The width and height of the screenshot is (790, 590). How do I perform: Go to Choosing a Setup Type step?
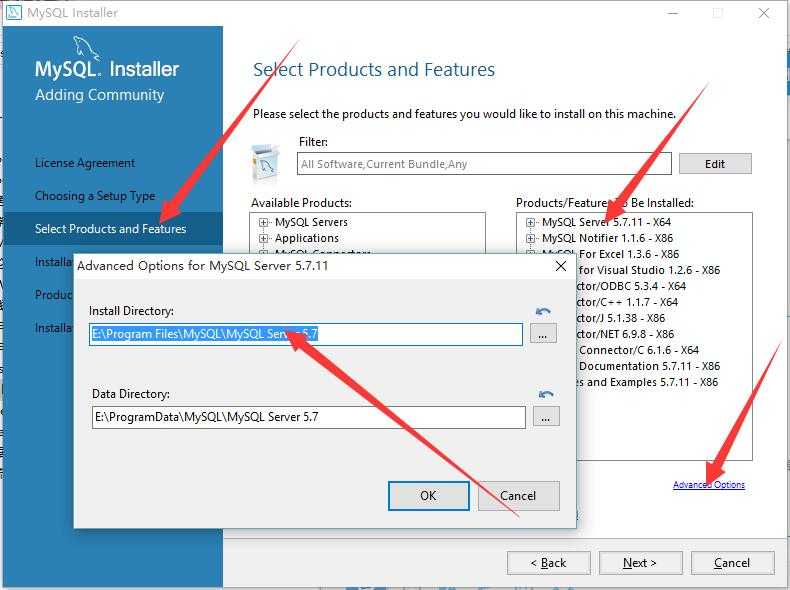(95, 195)
